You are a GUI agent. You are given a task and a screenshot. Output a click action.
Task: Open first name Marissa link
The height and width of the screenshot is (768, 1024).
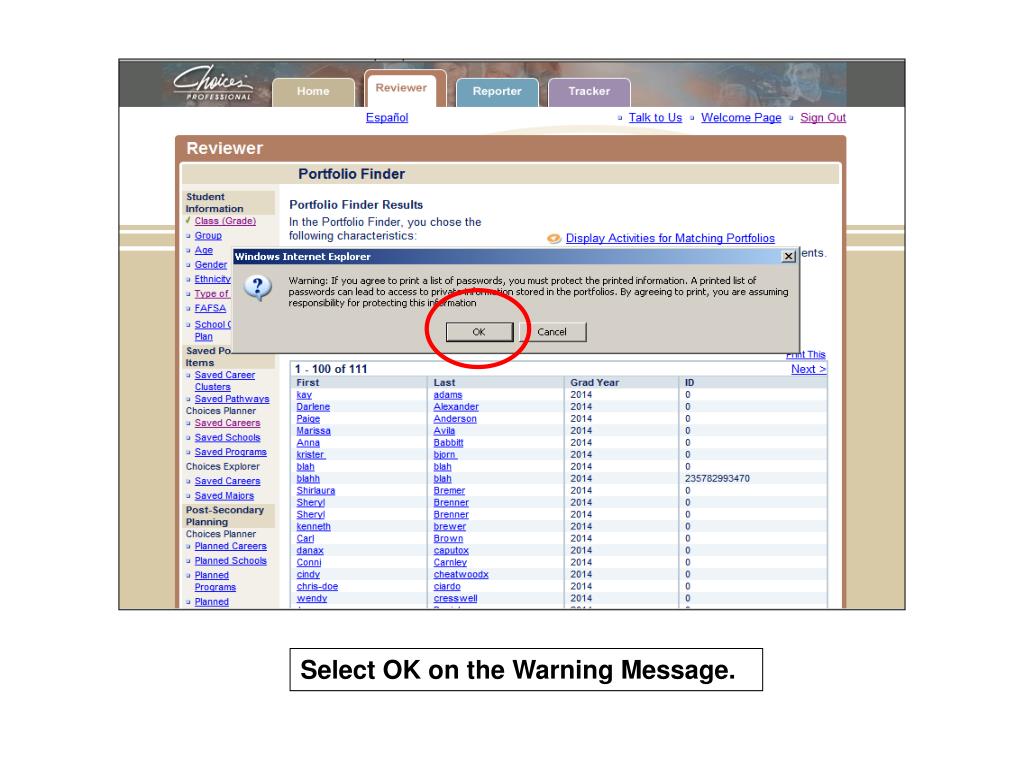coord(313,431)
